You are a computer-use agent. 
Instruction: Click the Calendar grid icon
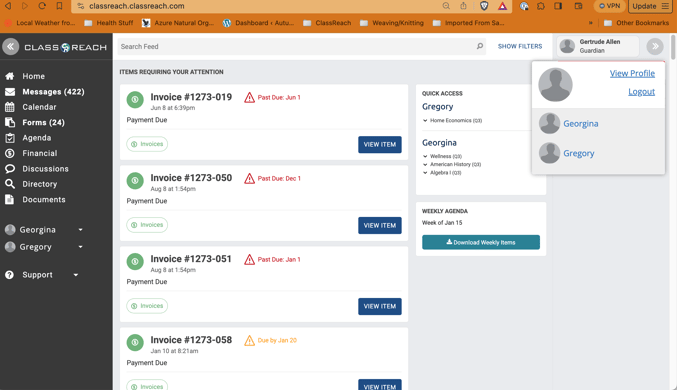[9, 107]
